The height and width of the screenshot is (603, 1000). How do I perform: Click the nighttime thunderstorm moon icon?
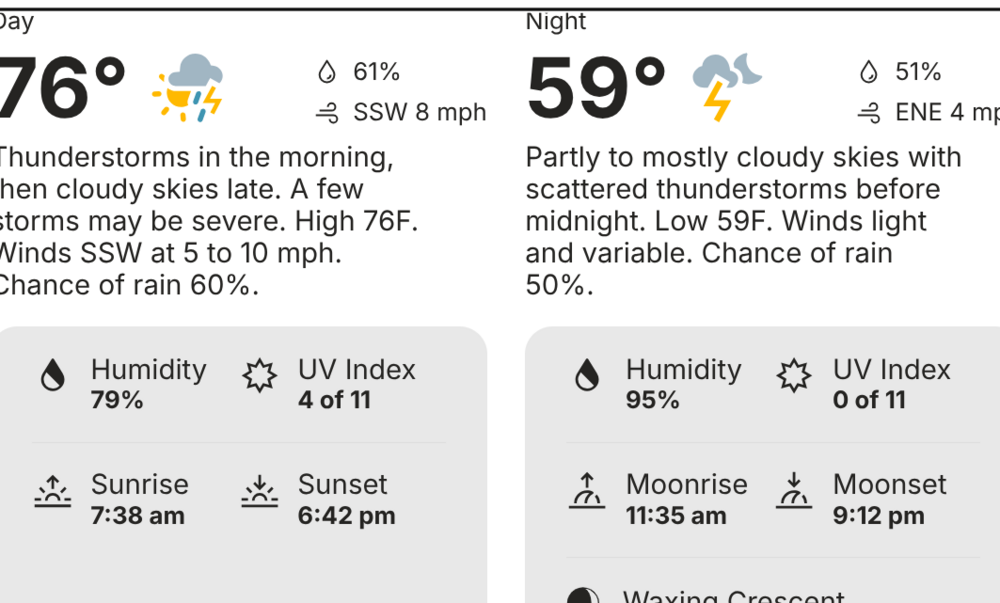click(726, 86)
